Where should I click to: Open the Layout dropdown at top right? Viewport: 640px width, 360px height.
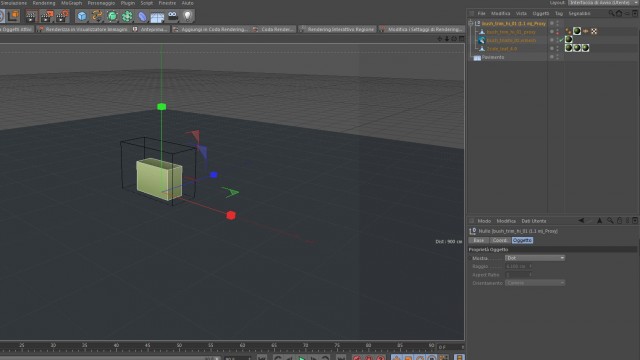click(x=603, y=3)
